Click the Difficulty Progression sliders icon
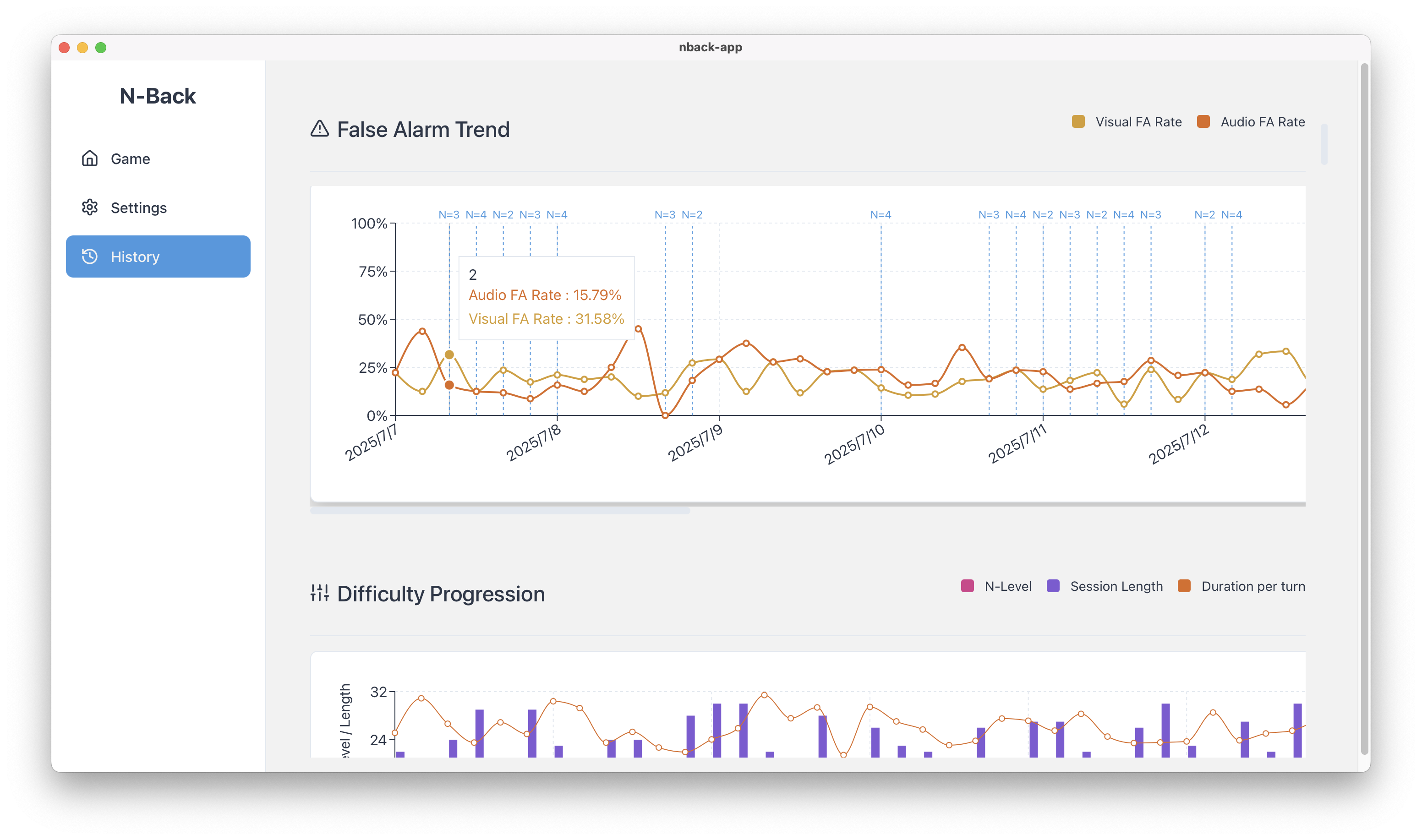Image resolution: width=1422 pixels, height=840 pixels. pyautogui.click(x=320, y=593)
